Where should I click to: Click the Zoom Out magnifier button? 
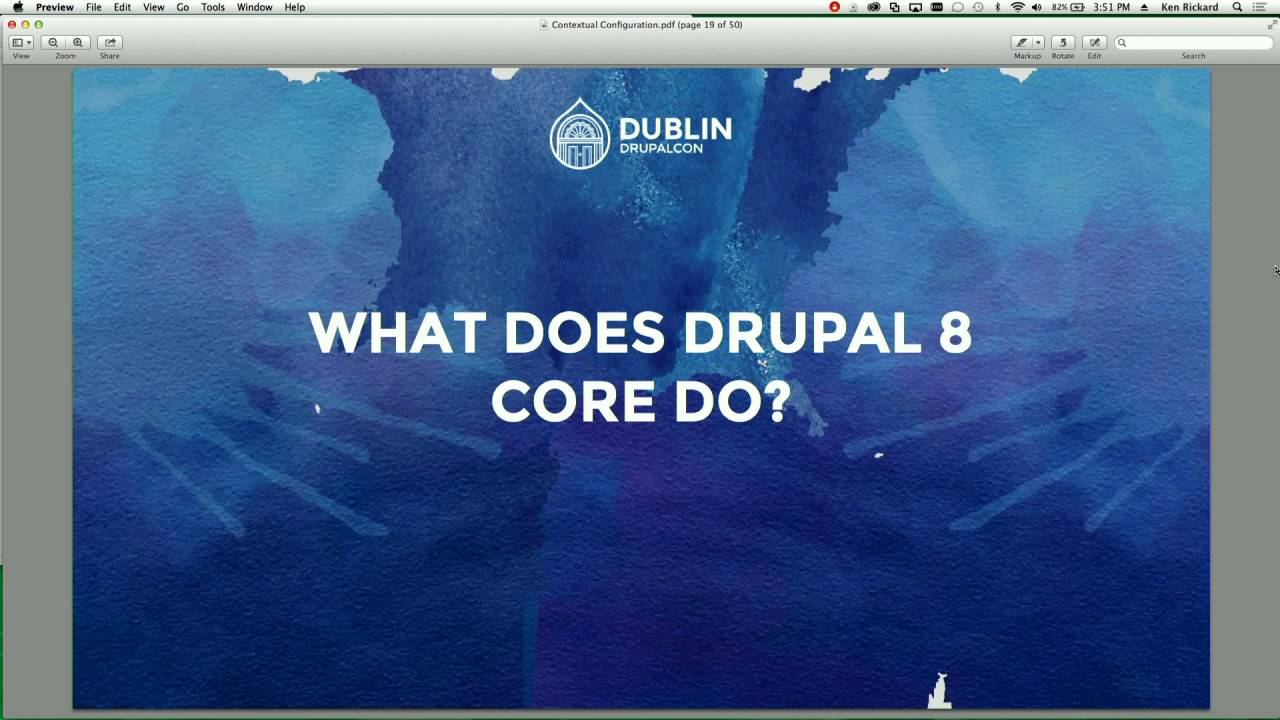point(53,42)
